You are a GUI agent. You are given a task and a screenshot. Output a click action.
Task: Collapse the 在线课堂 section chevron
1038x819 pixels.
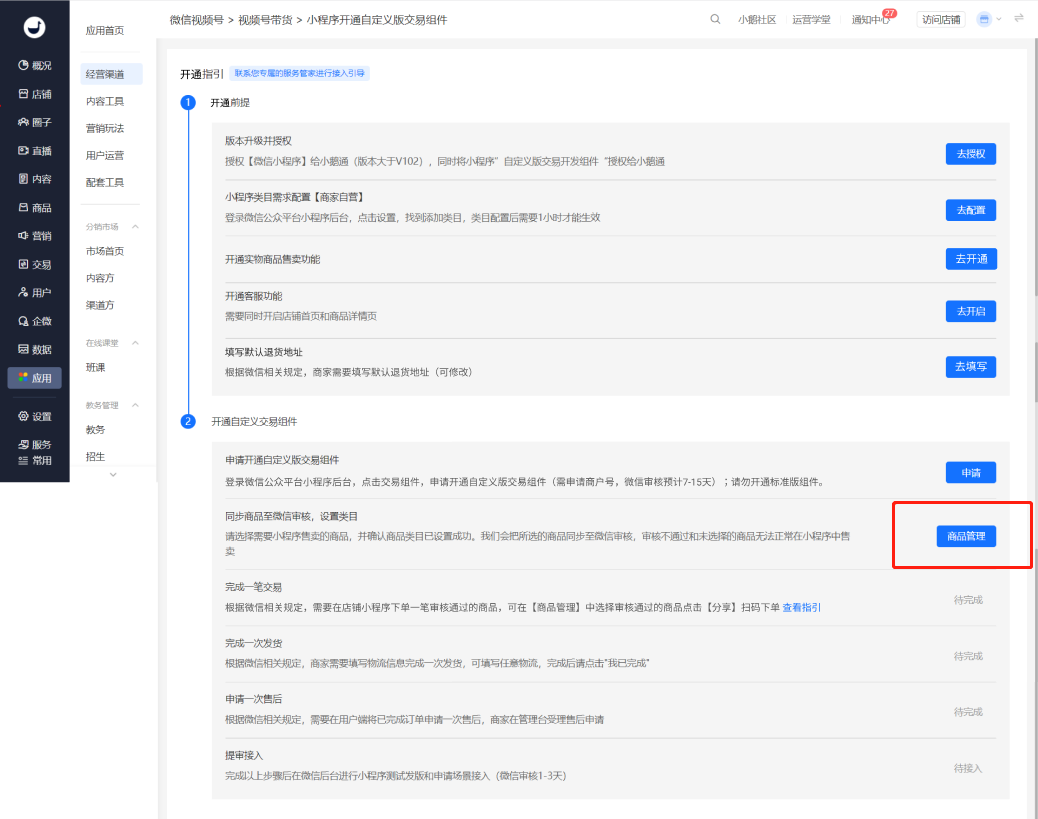(135, 343)
